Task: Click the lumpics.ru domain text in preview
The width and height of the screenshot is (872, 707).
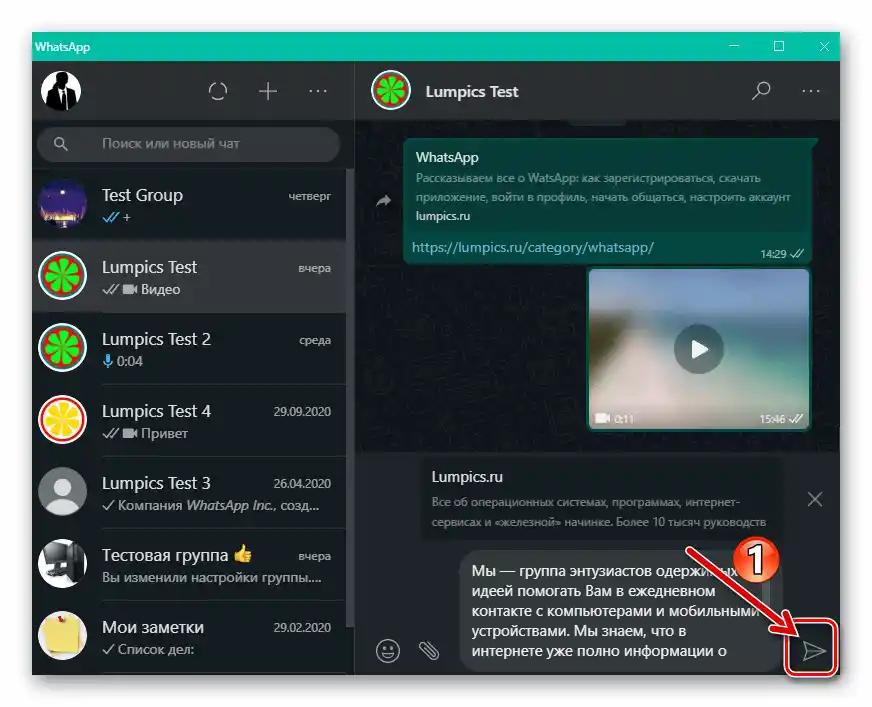Action: point(443,216)
